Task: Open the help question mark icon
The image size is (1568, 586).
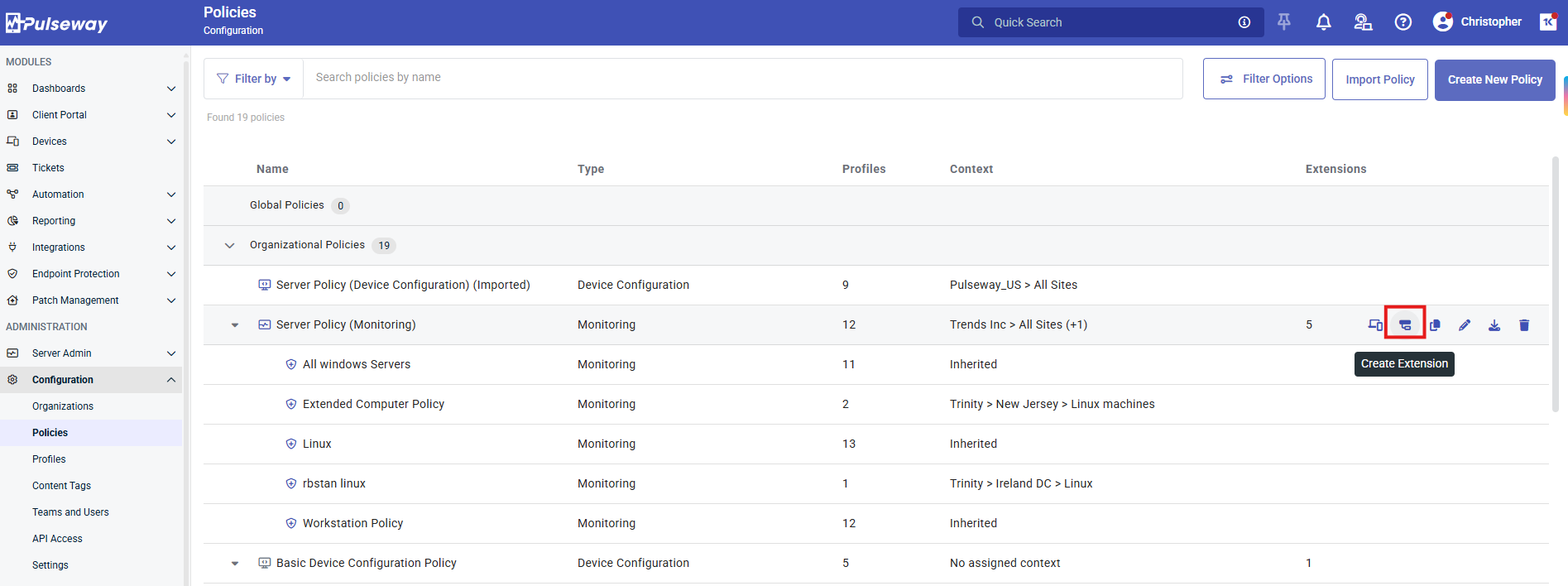Action: pyautogui.click(x=1403, y=22)
